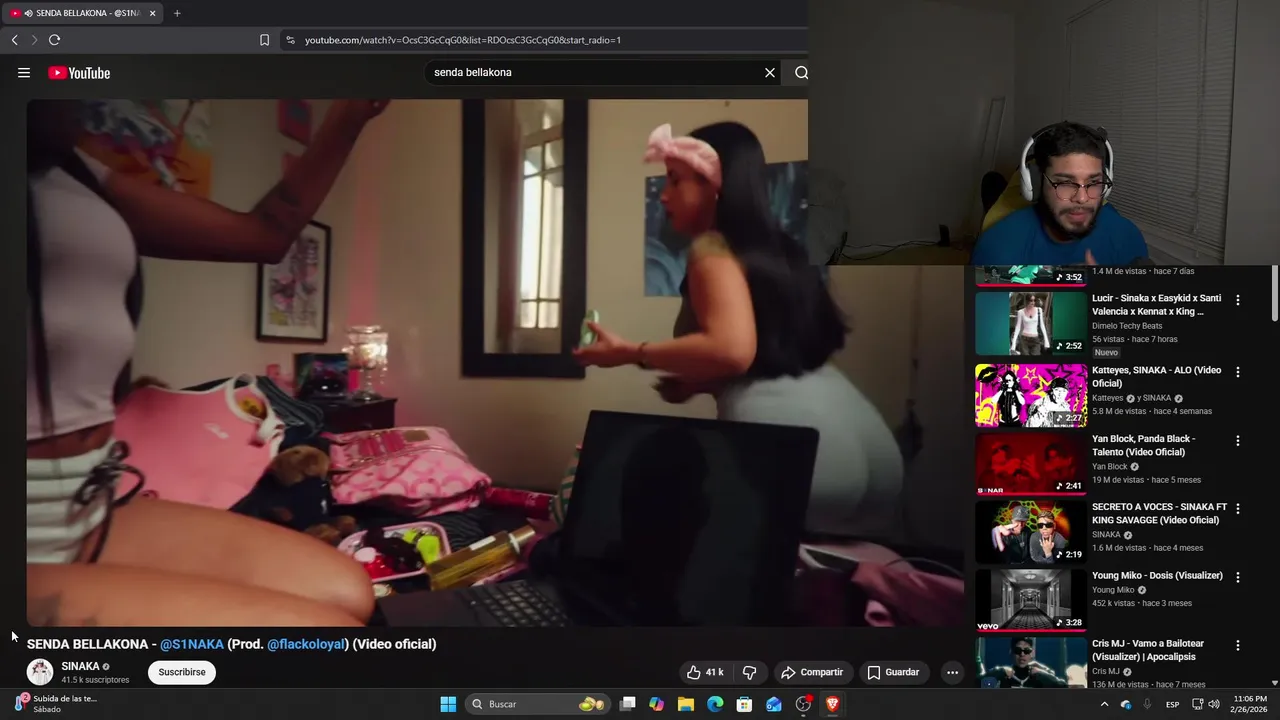Go to the YouTube home logo
Viewport: 1280px width, 720px height.
(x=79, y=73)
